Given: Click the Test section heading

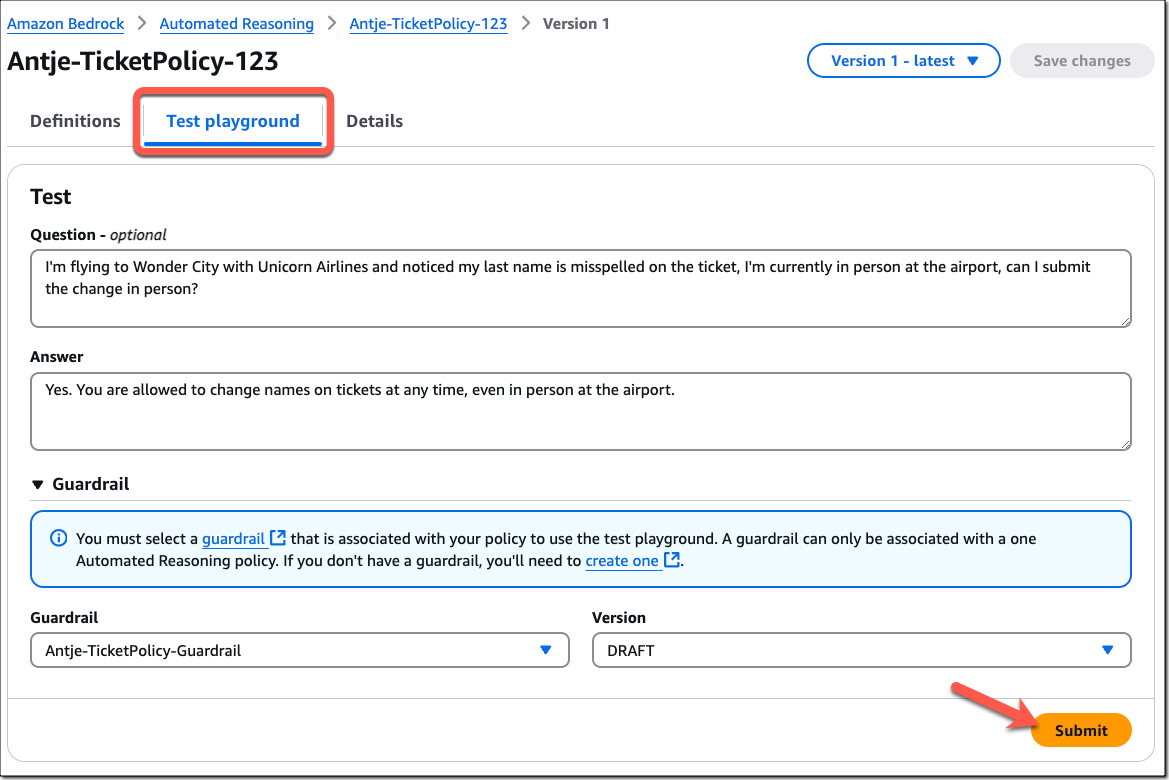Looking at the screenshot, I should point(51,197).
